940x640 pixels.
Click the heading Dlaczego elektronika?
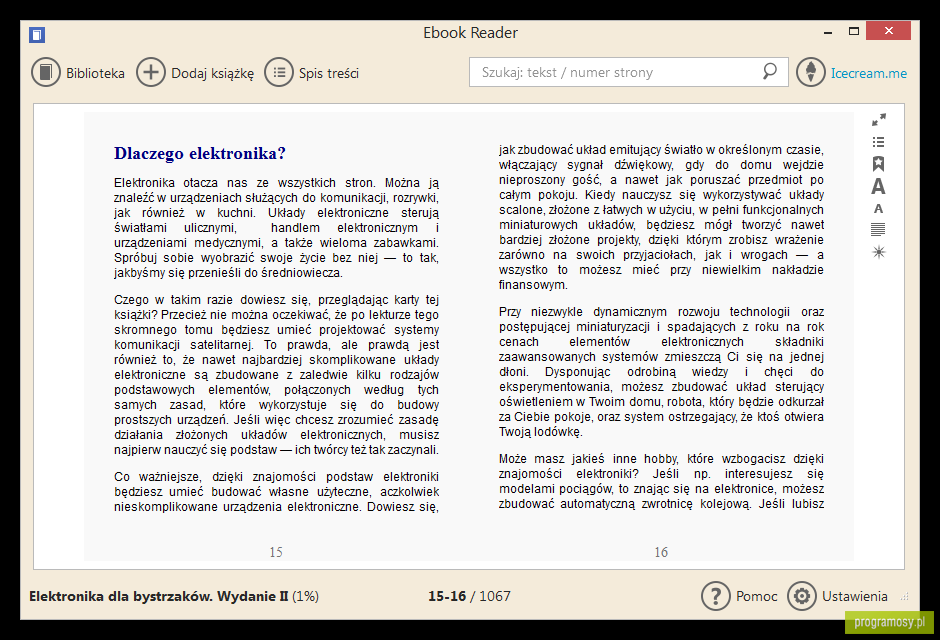click(200, 153)
